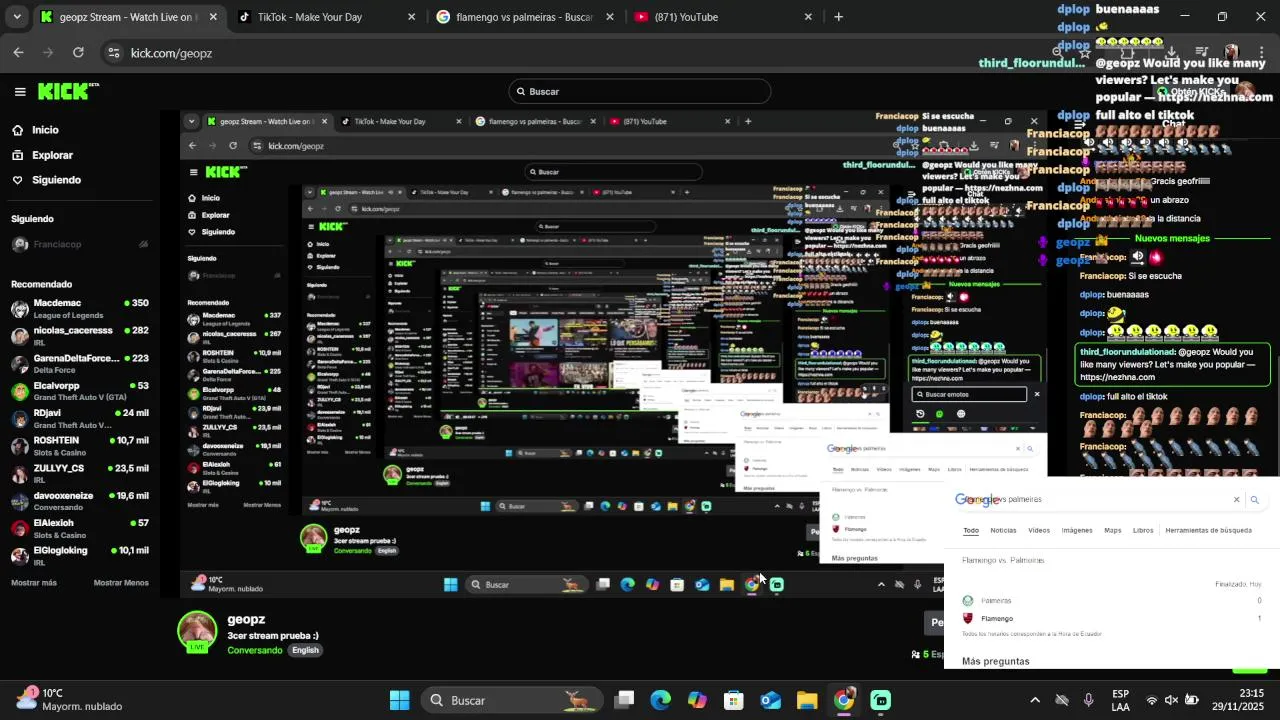Open Siguiendo in the Kick sidebar

click(x=56, y=180)
